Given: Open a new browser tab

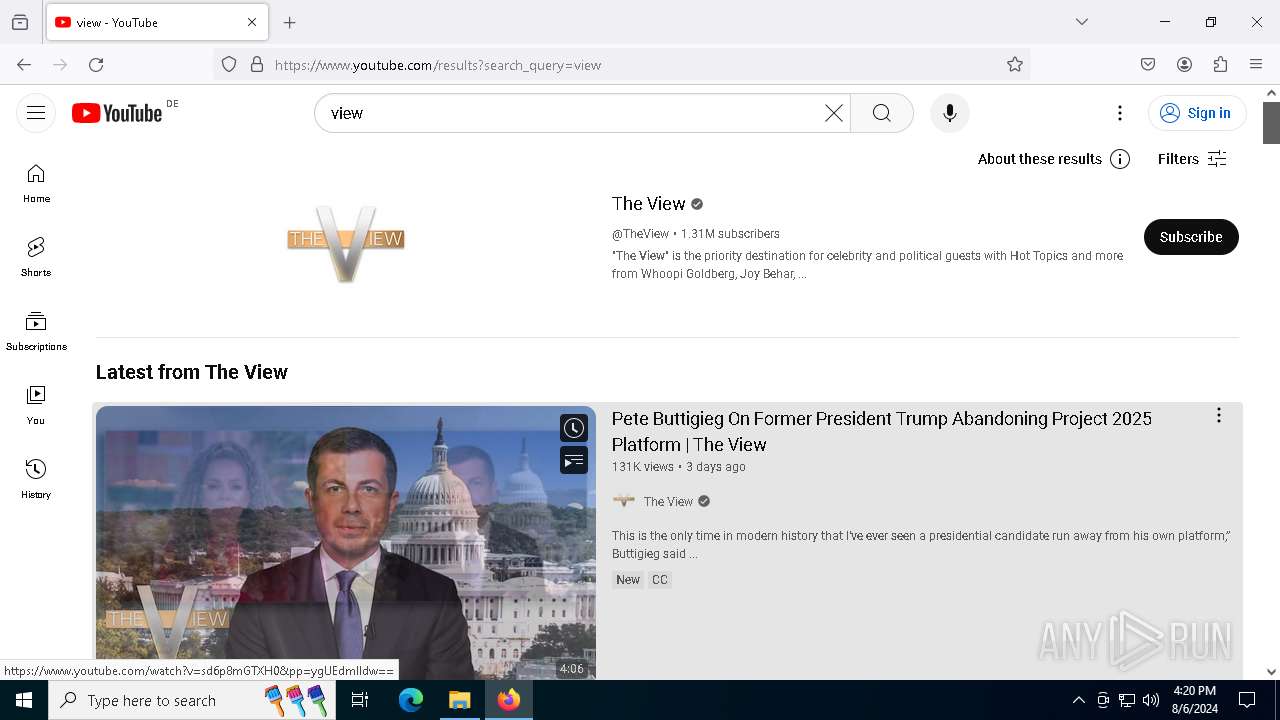Looking at the screenshot, I should (x=290, y=22).
